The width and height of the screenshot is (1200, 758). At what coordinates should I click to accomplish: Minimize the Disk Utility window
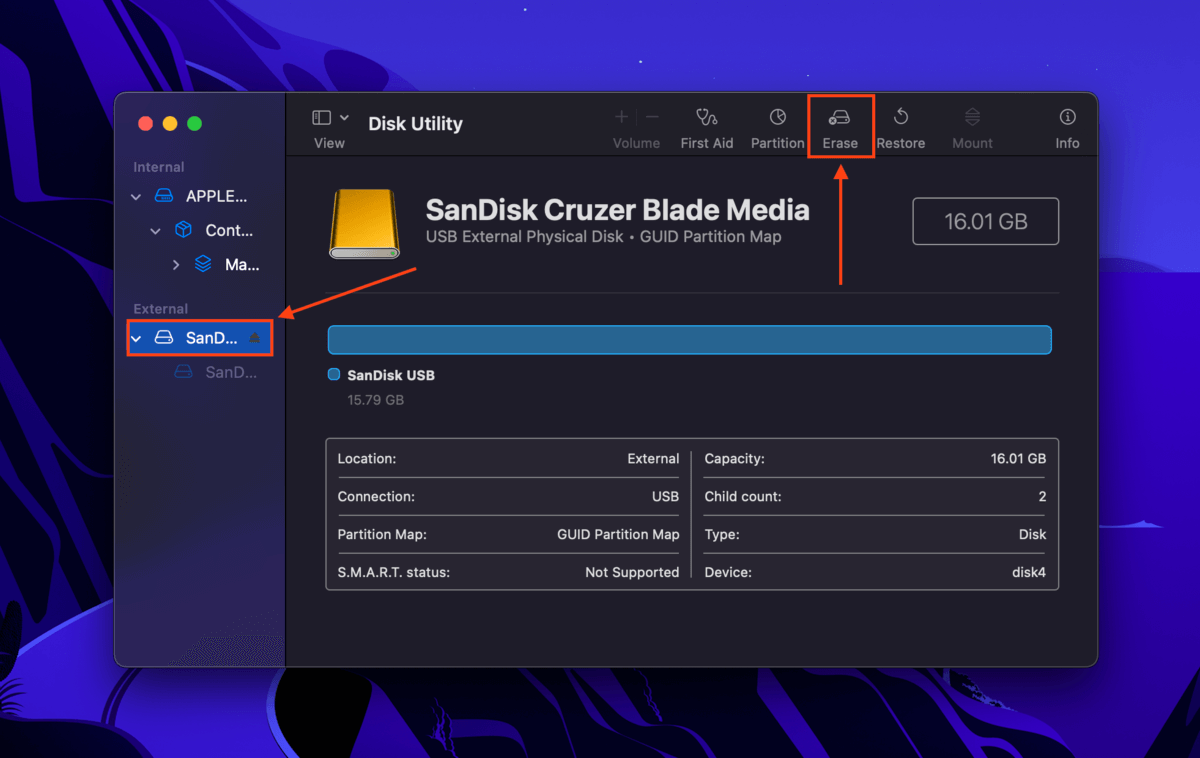[x=170, y=123]
